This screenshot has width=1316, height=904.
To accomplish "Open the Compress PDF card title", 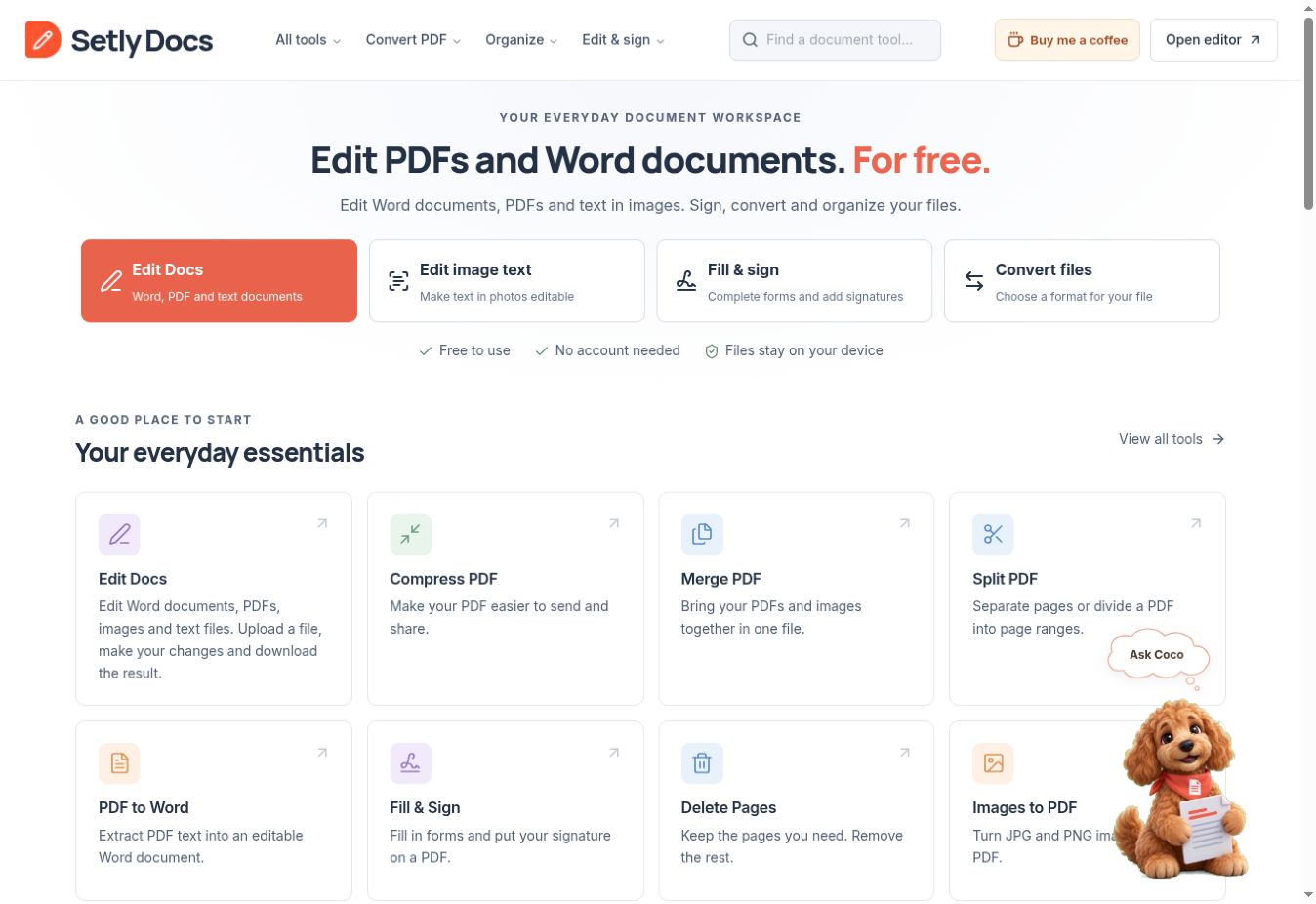I will click(443, 579).
